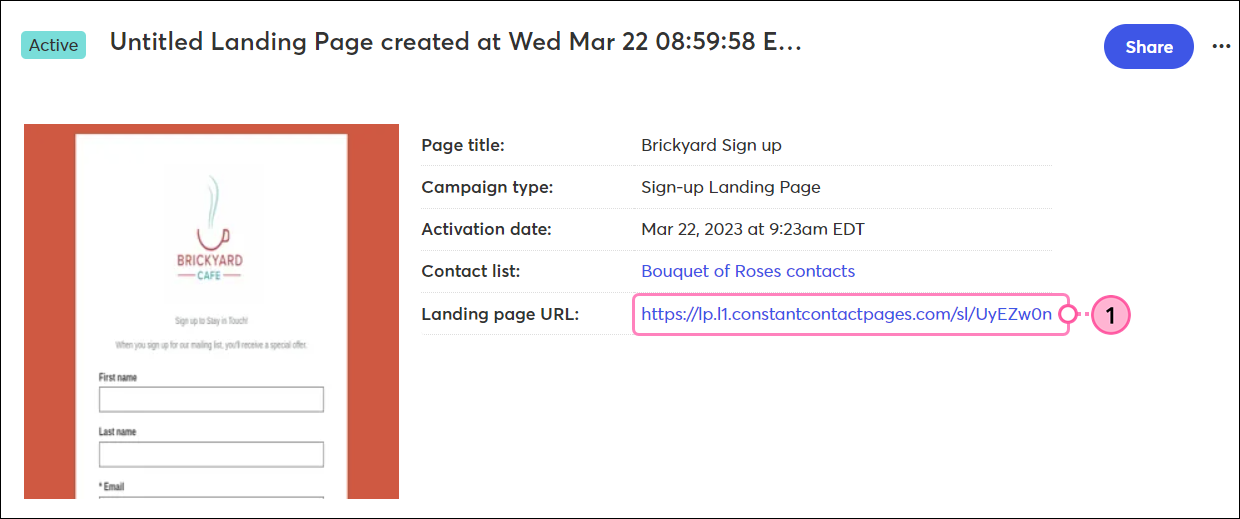Open the constantcontactpages landing page URL

pyautogui.click(x=846, y=314)
